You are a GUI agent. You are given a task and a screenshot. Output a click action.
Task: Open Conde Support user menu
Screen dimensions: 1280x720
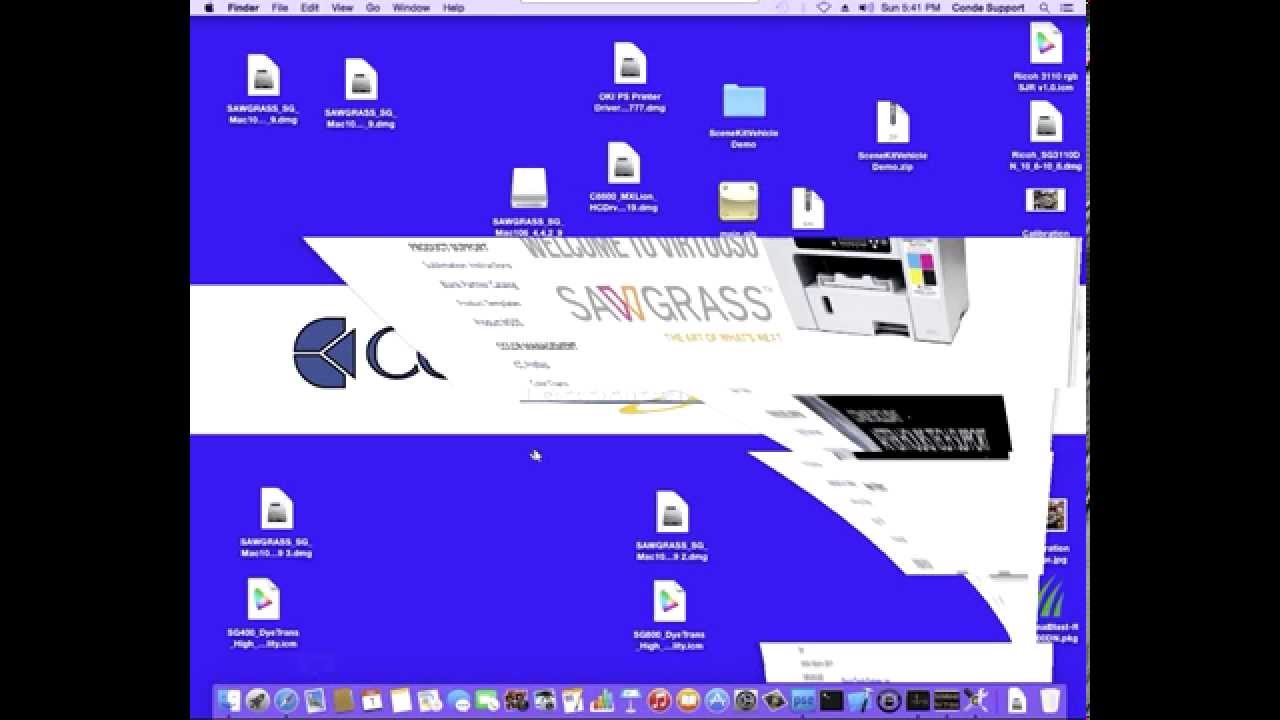tap(990, 7)
